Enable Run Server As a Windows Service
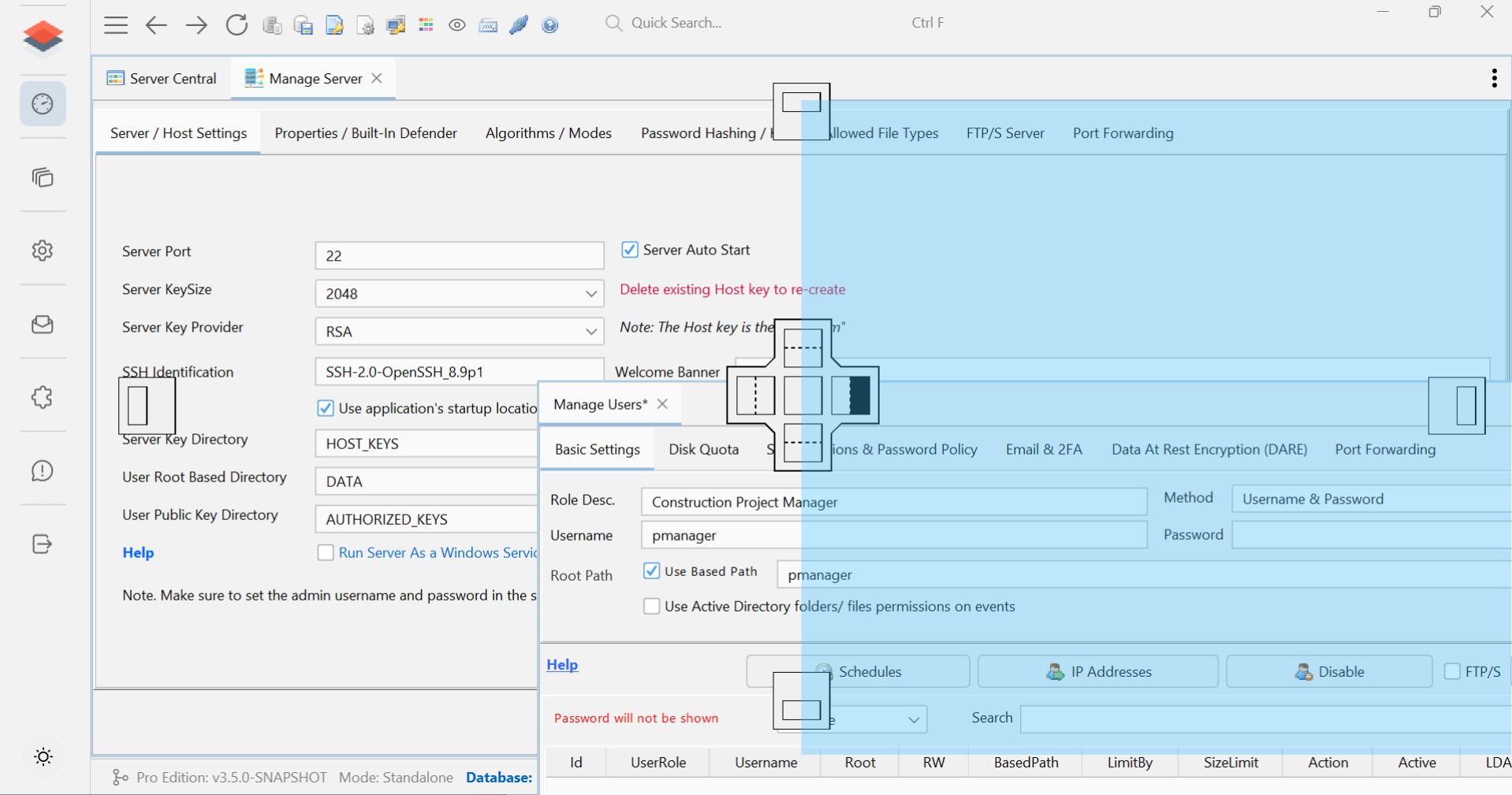Viewport: 1512px width, 795px height. (325, 552)
